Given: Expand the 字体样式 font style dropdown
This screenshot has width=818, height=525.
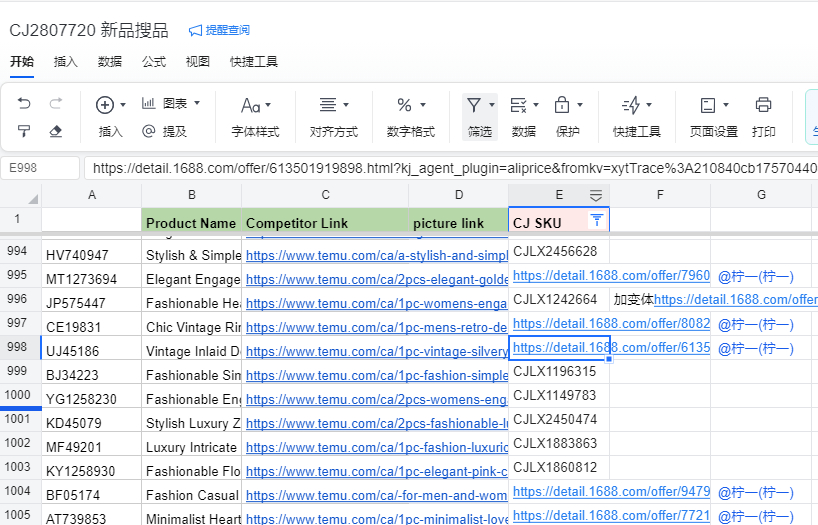Looking at the screenshot, I should [x=255, y=105].
